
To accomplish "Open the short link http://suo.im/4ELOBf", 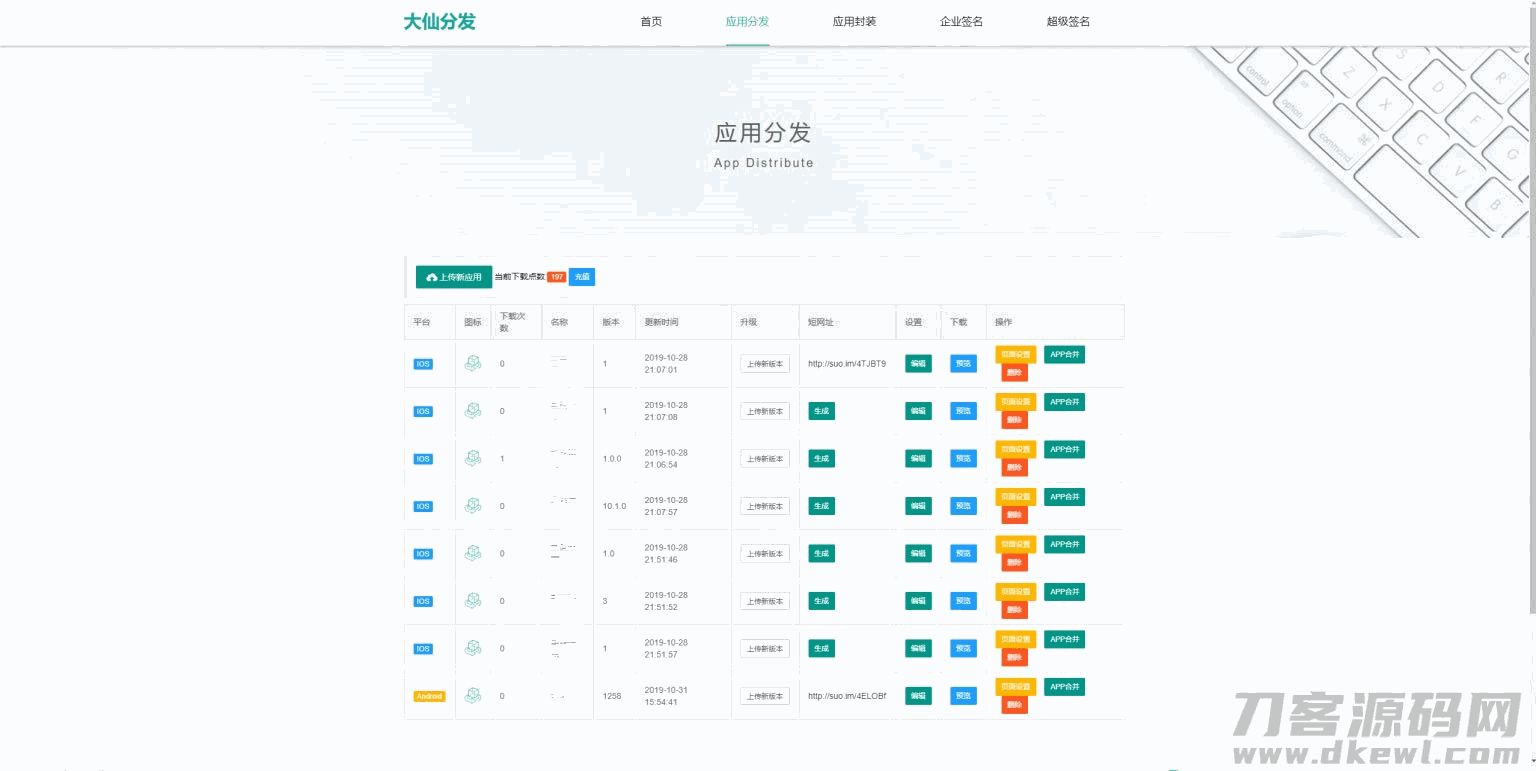I will tap(846, 696).
